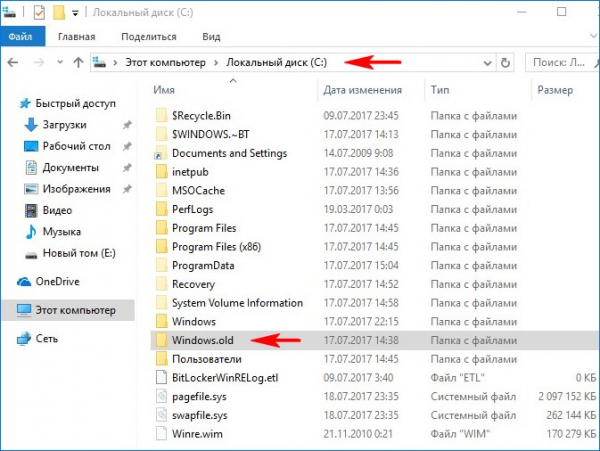
Task: Open the recent locations dropdown arrow
Action: coord(60,62)
